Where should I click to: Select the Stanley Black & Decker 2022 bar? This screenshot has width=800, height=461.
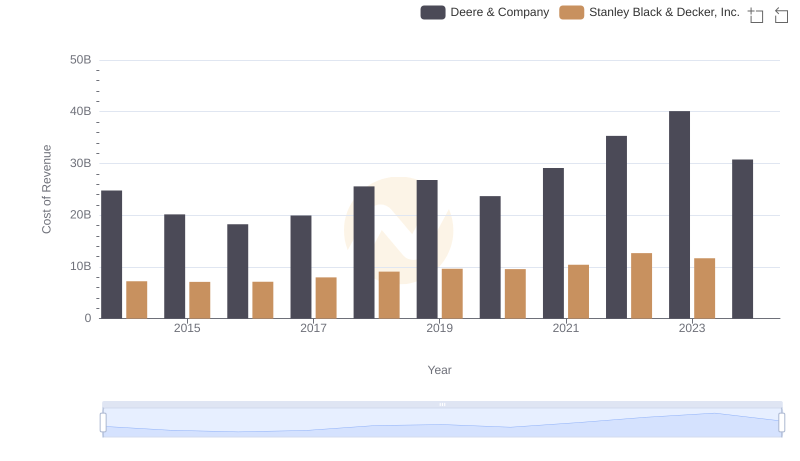pyautogui.click(x=641, y=286)
